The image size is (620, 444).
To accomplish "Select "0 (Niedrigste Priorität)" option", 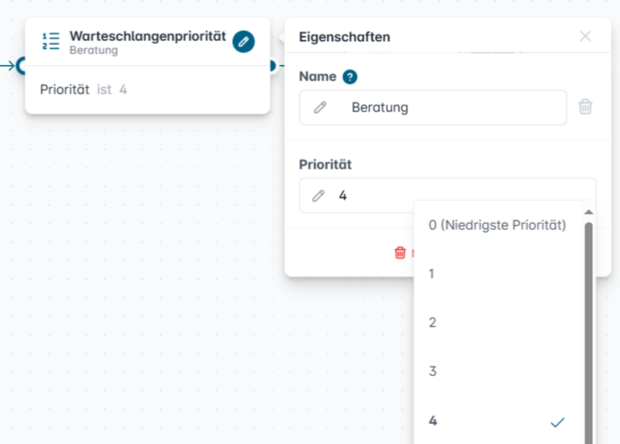I will tap(498, 225).
